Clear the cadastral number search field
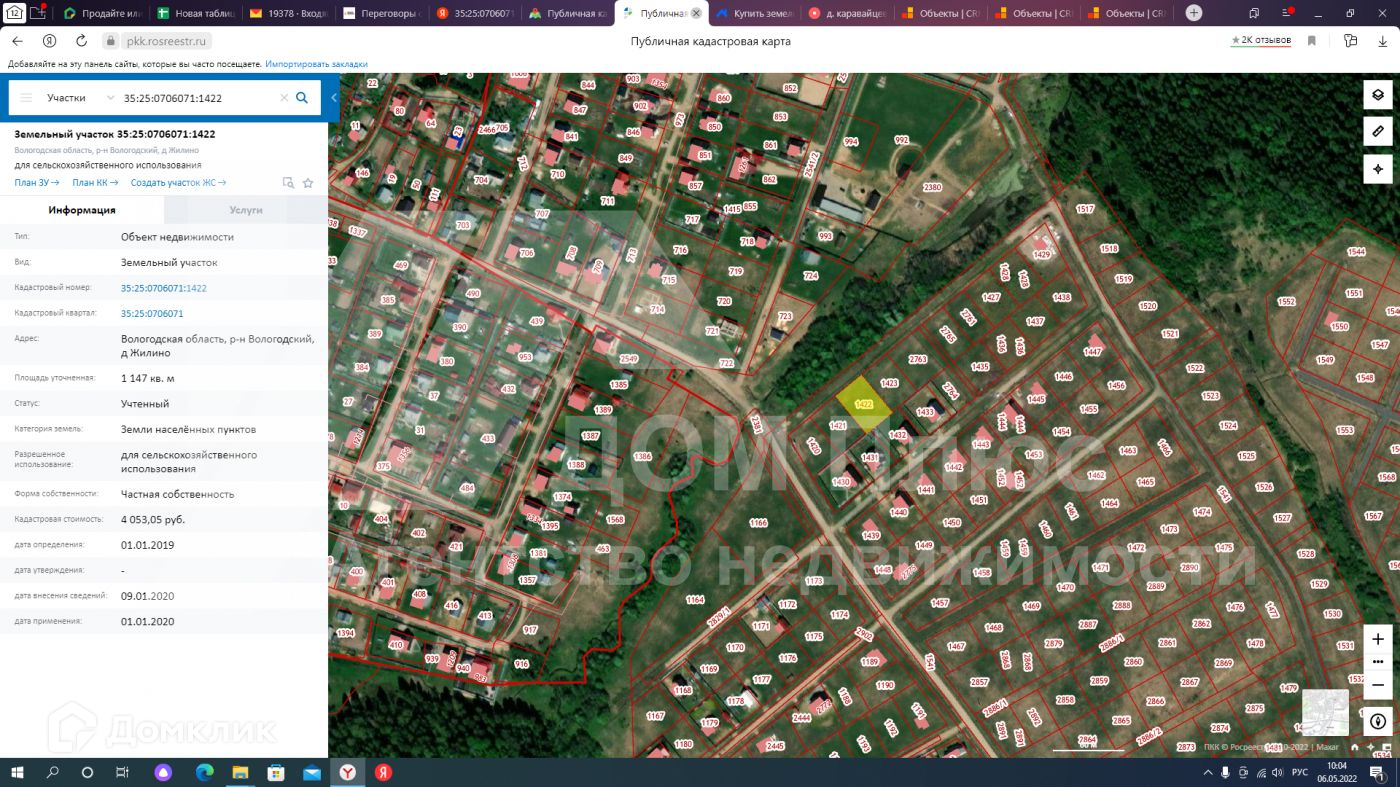 click(x=284, y=98)
